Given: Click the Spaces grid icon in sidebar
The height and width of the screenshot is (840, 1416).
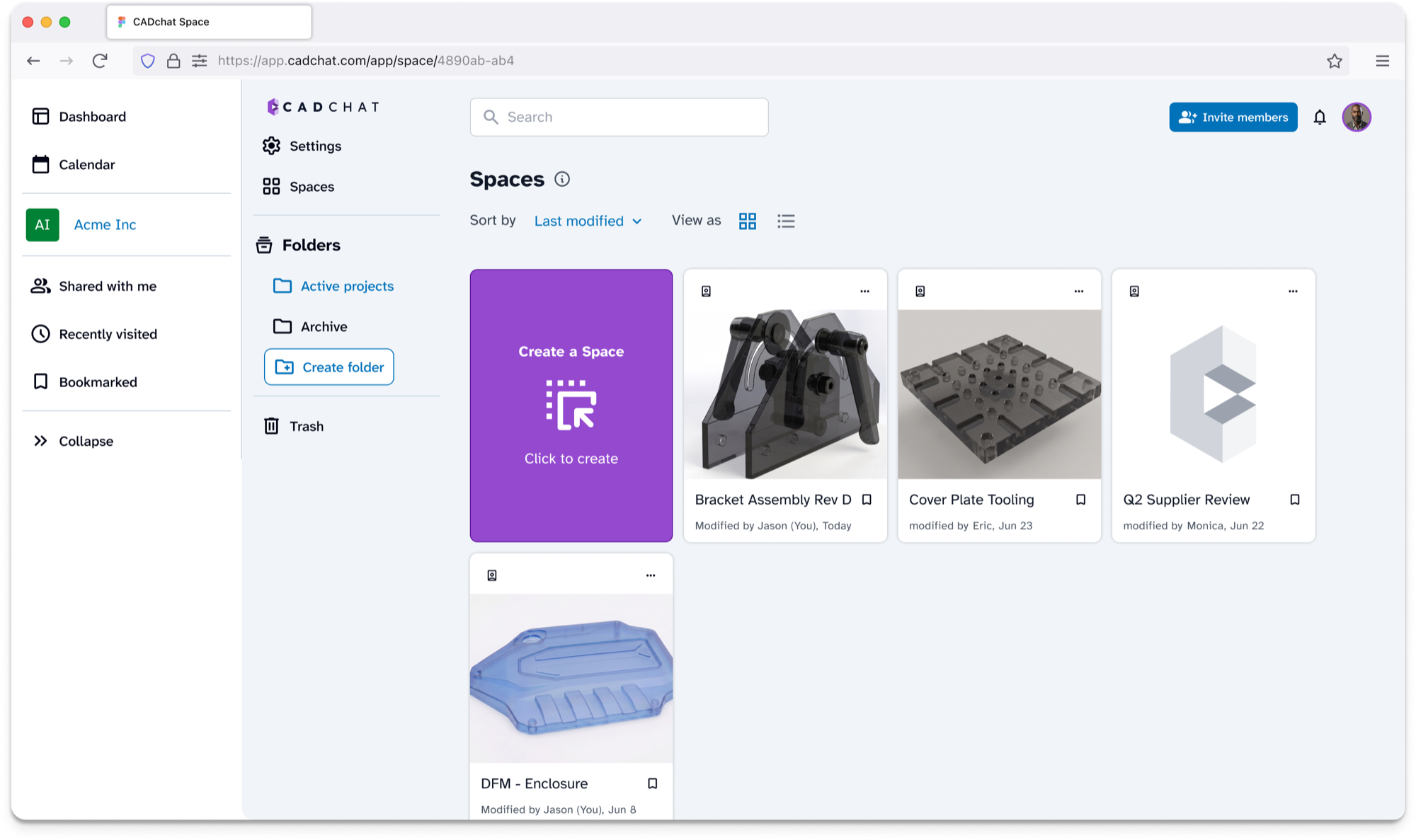Looking at the screenshot, I should pyautogui.click(x=271, y=186).
